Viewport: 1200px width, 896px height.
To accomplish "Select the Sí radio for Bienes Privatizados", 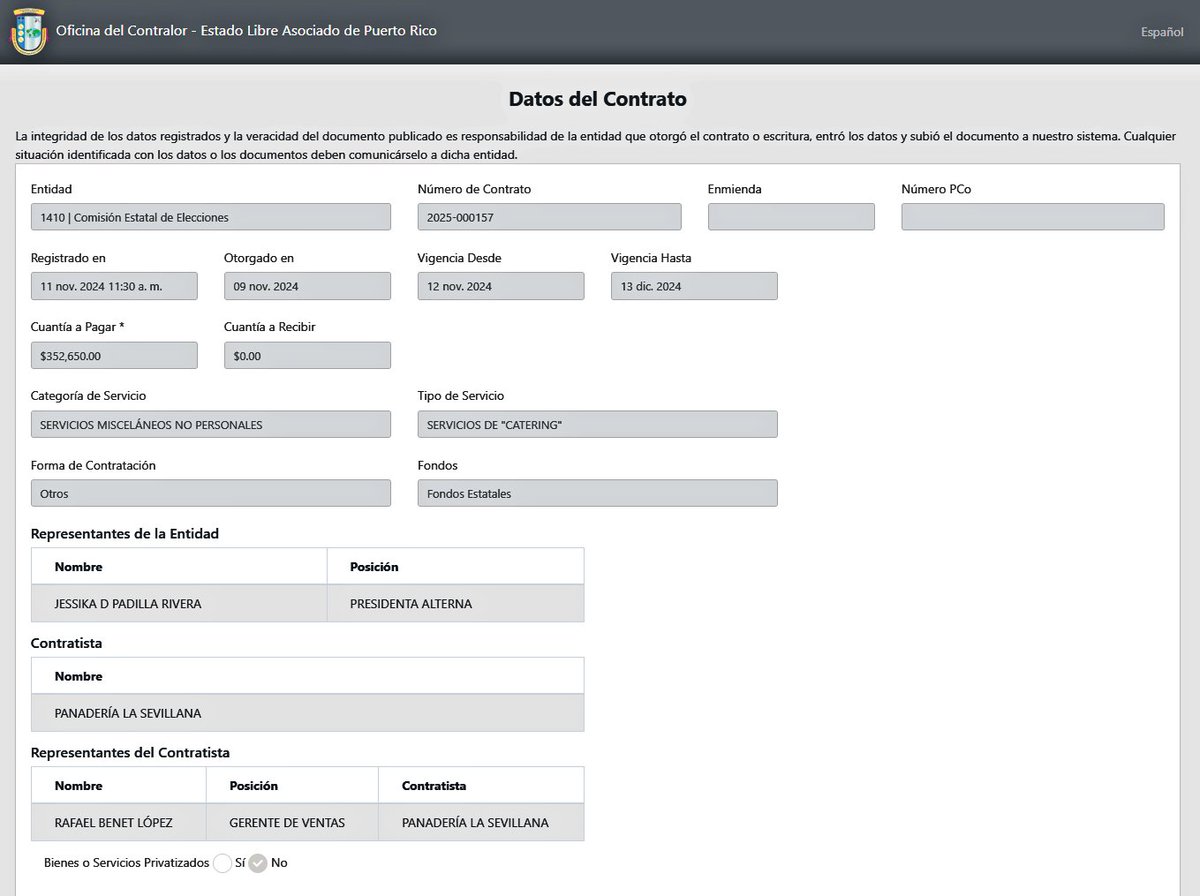I will (x=222, y=863).
